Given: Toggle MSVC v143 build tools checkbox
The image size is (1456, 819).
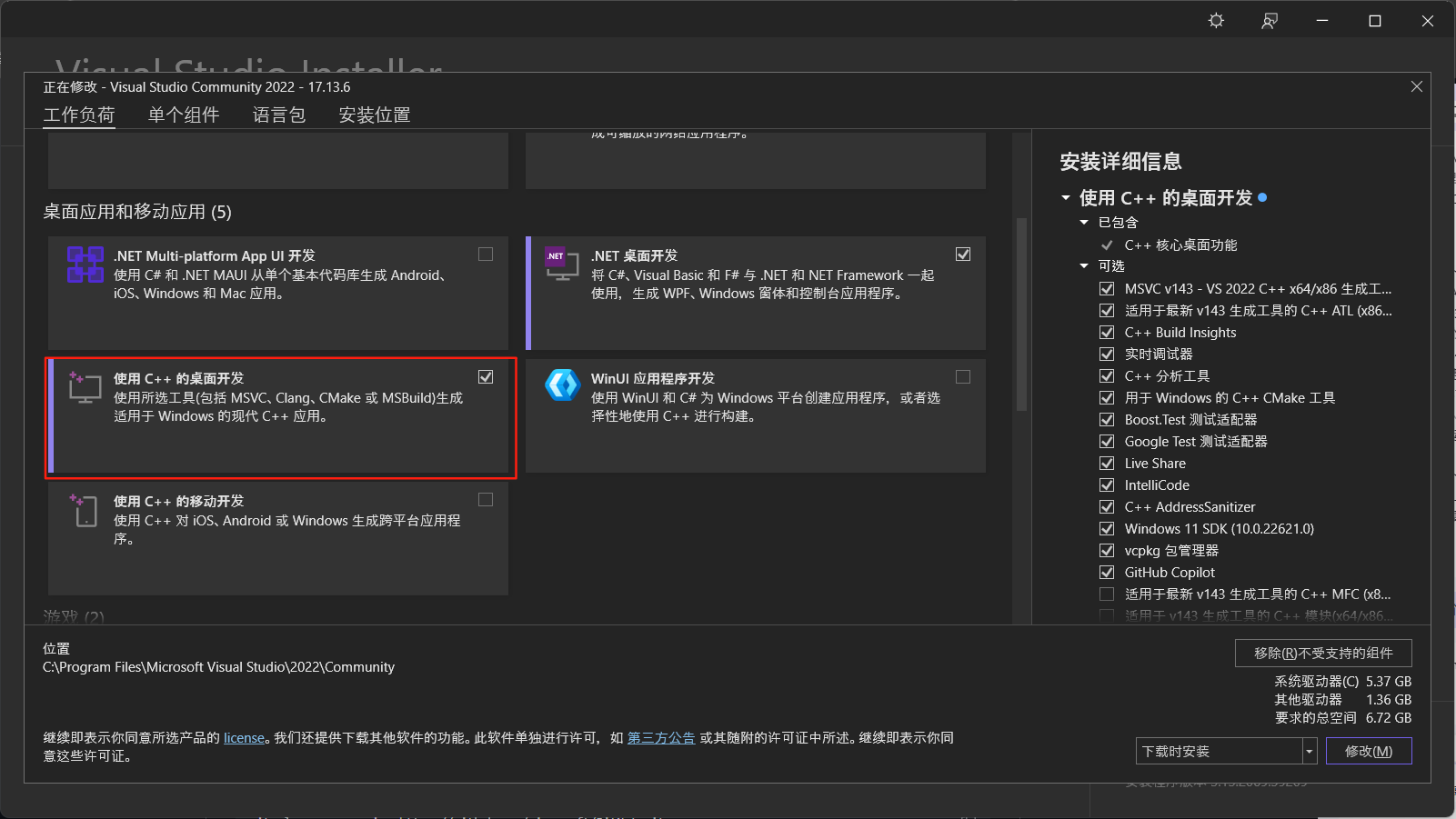Looking at the screenshot, I should point(1107,289).
